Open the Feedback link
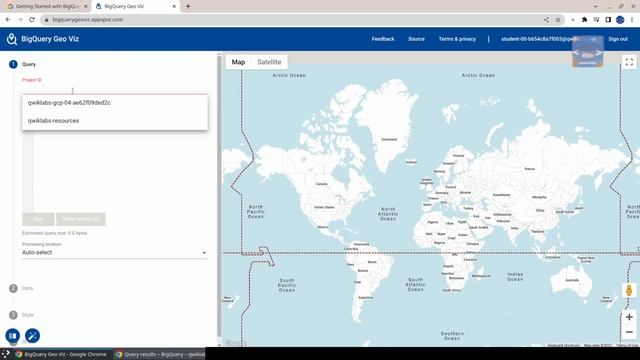The image size is (640, 360). (x=383, y=39)
